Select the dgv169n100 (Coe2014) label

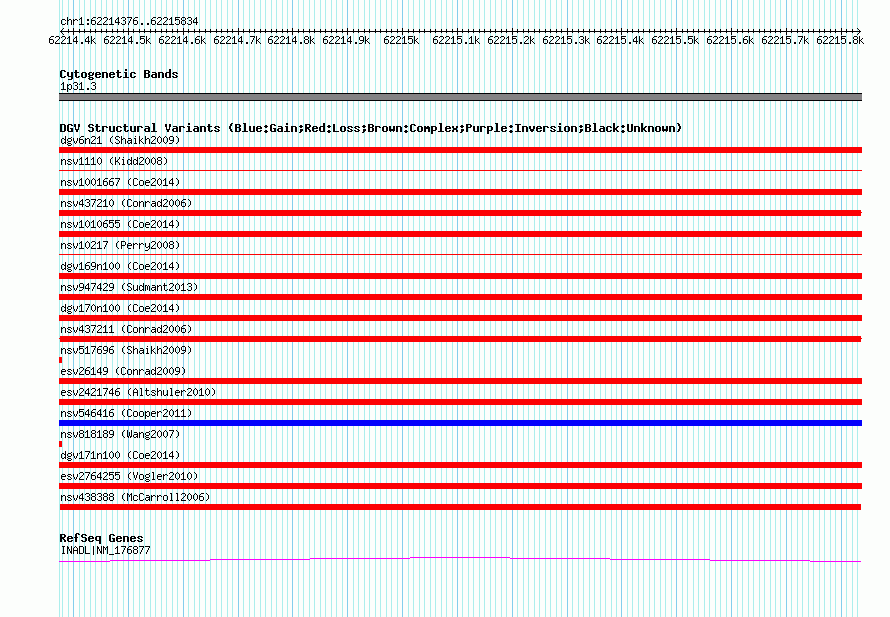120,266
